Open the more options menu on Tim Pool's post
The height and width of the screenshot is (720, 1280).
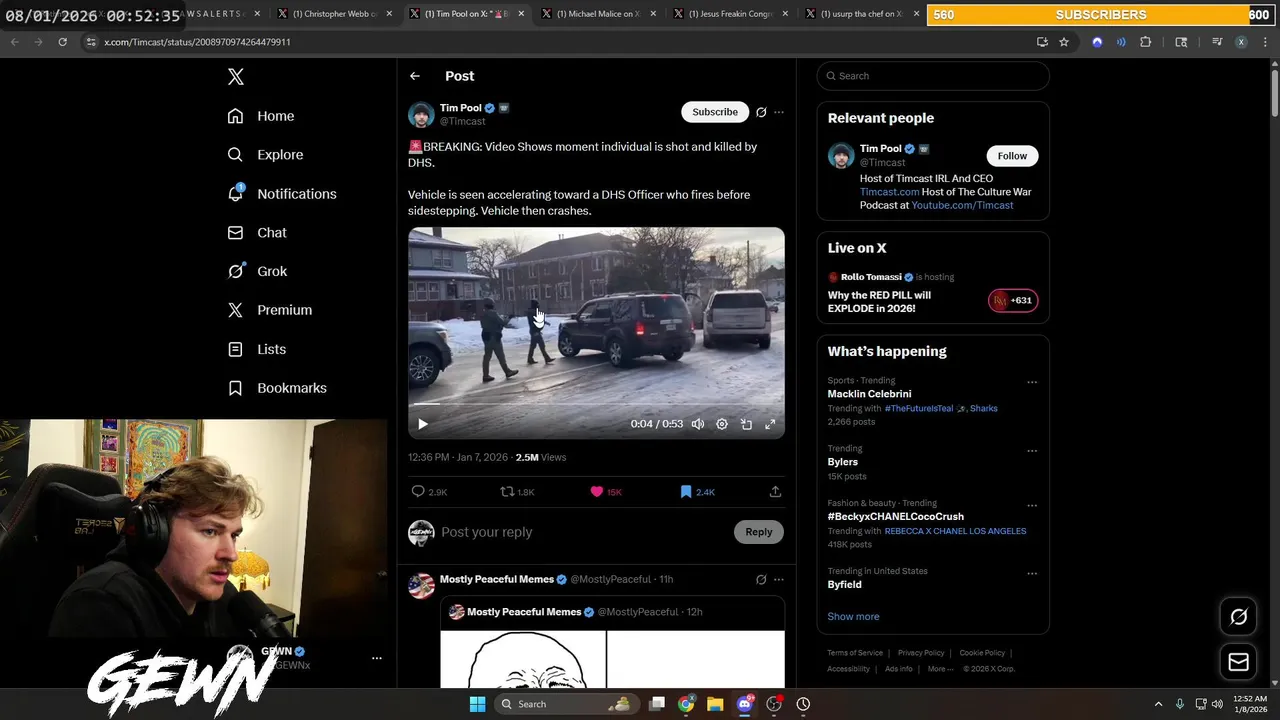[779, 112]
